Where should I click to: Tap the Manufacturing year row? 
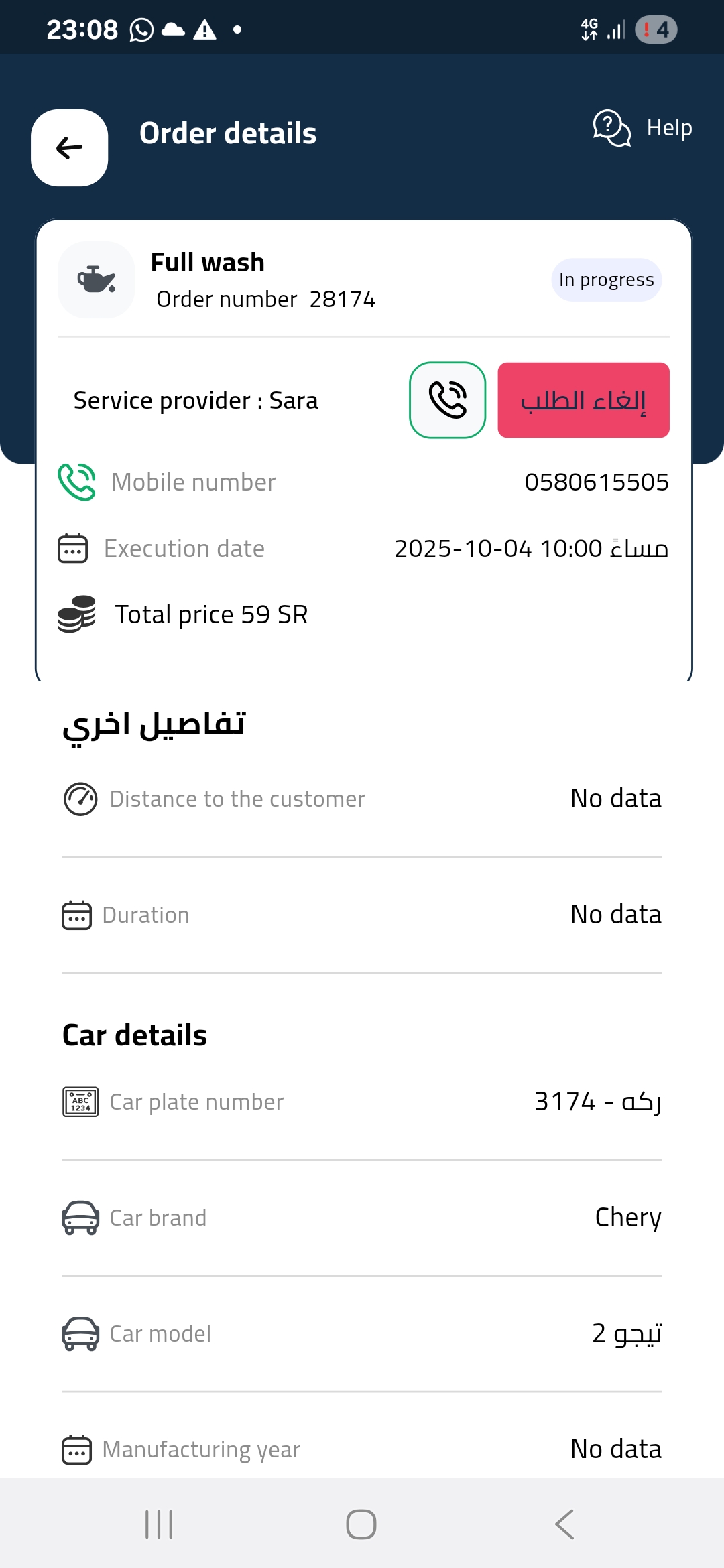coord(362,1449)
